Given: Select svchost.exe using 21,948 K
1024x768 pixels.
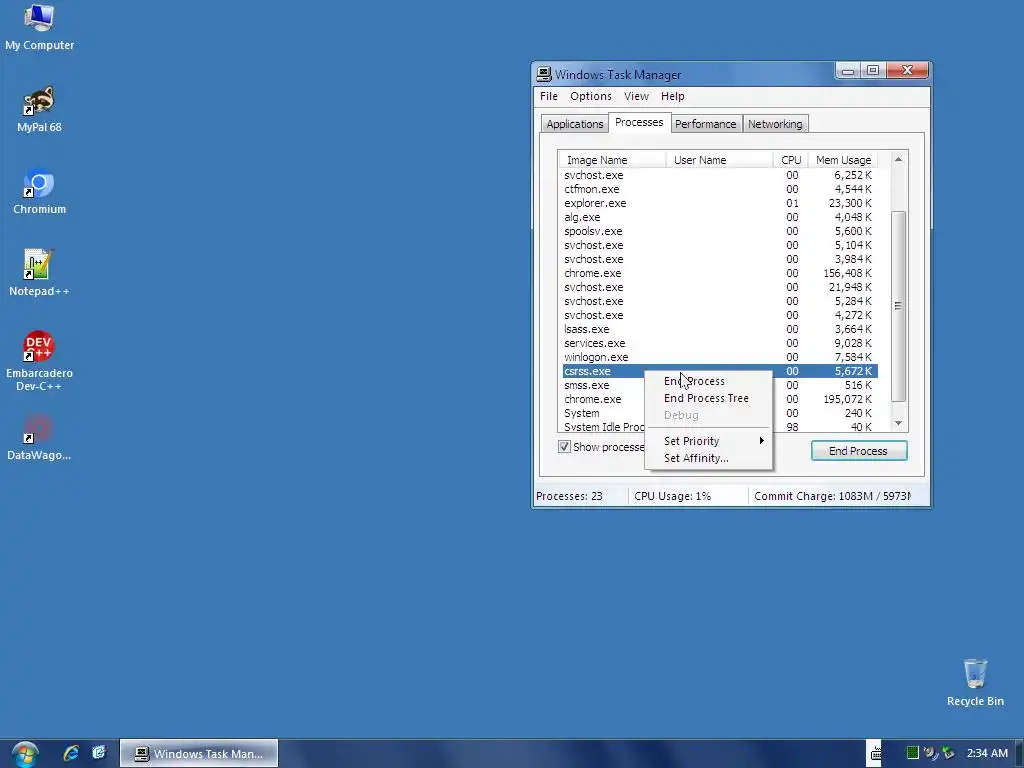Looking at the screenshot, I should click(720, 287).
